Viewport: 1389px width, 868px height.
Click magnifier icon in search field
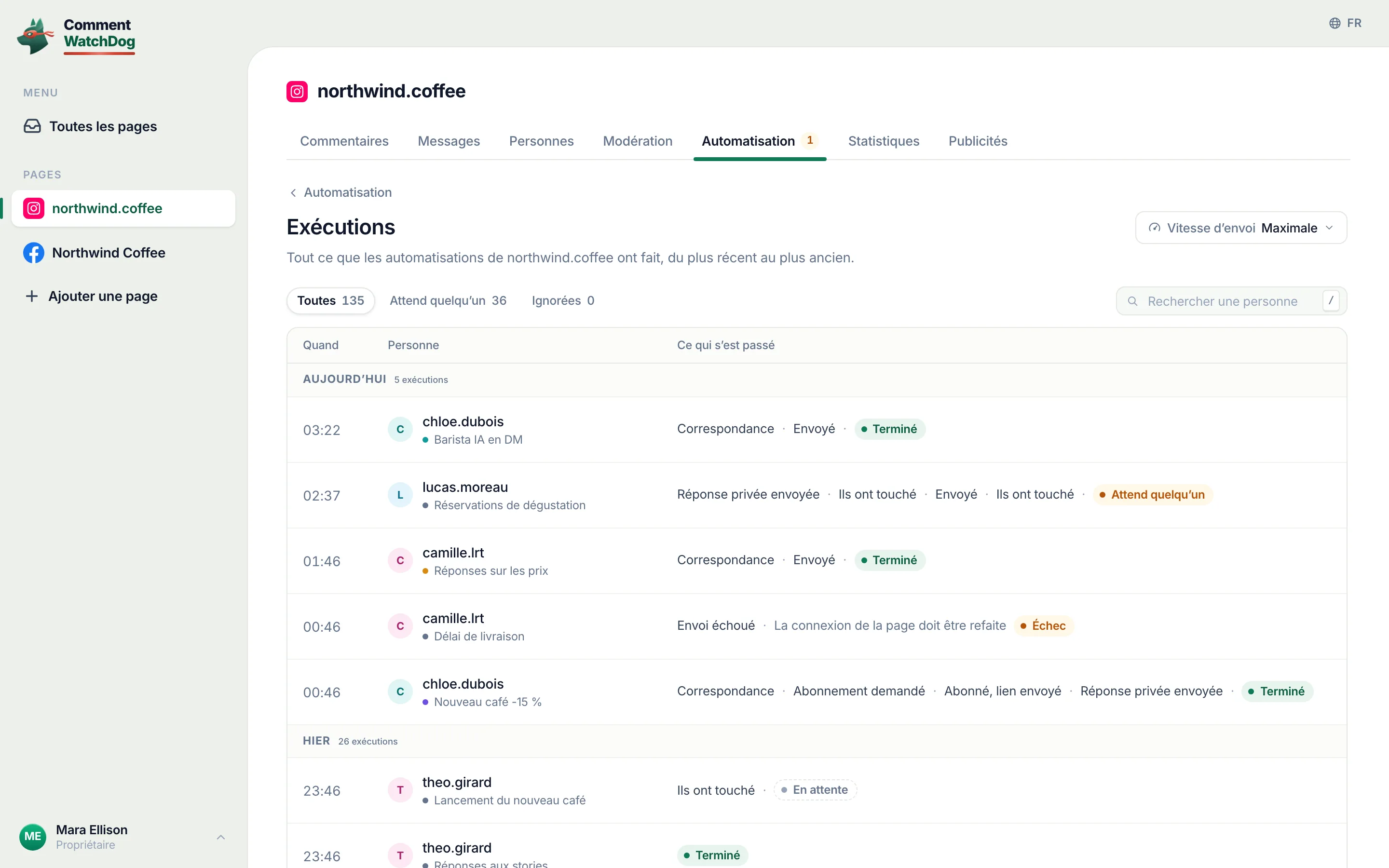click(x=1132, y=301)
